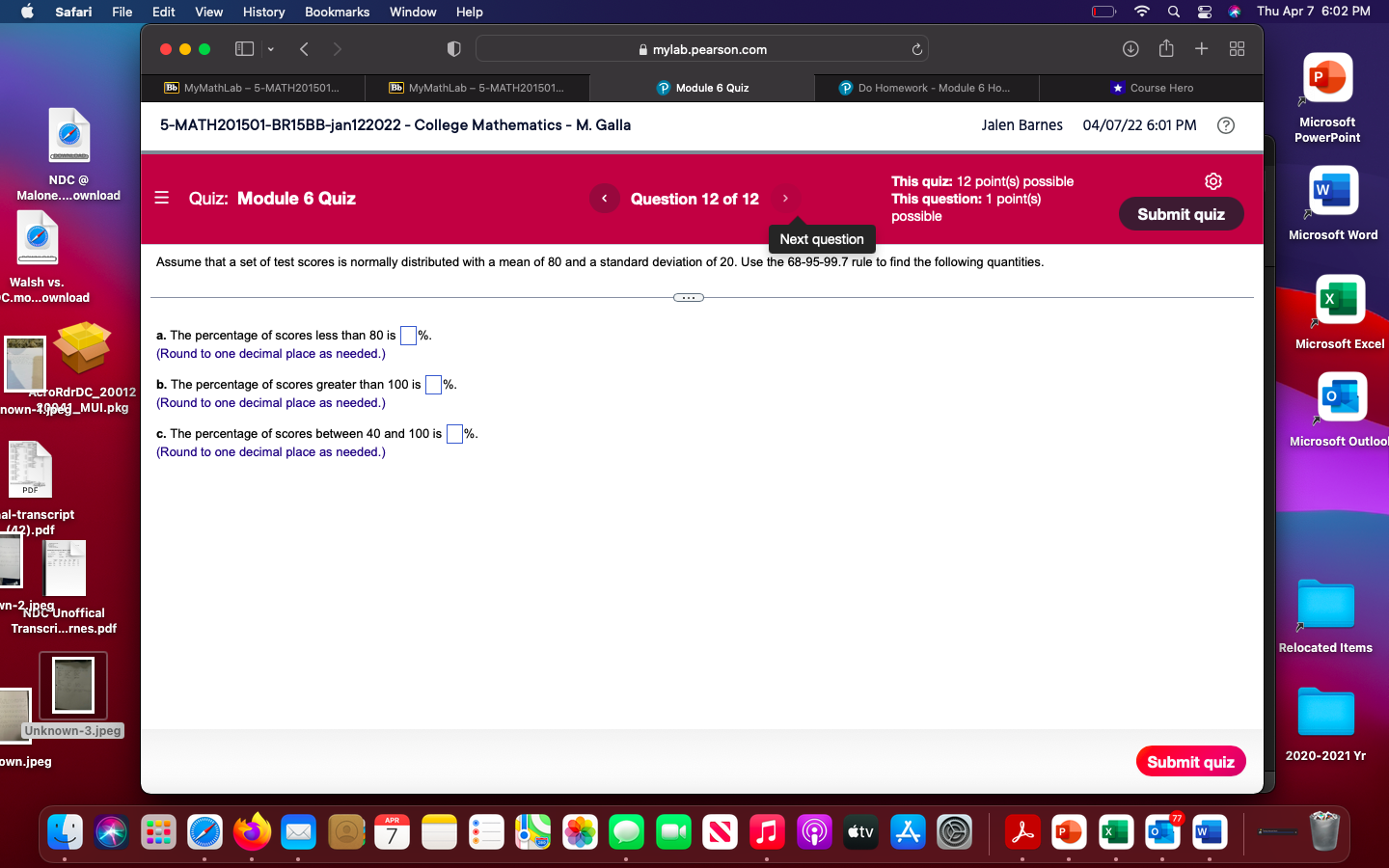Screen dimensions: 1389x868
Task: Click the top Submit quiz button
Action: click(1181, 214)
